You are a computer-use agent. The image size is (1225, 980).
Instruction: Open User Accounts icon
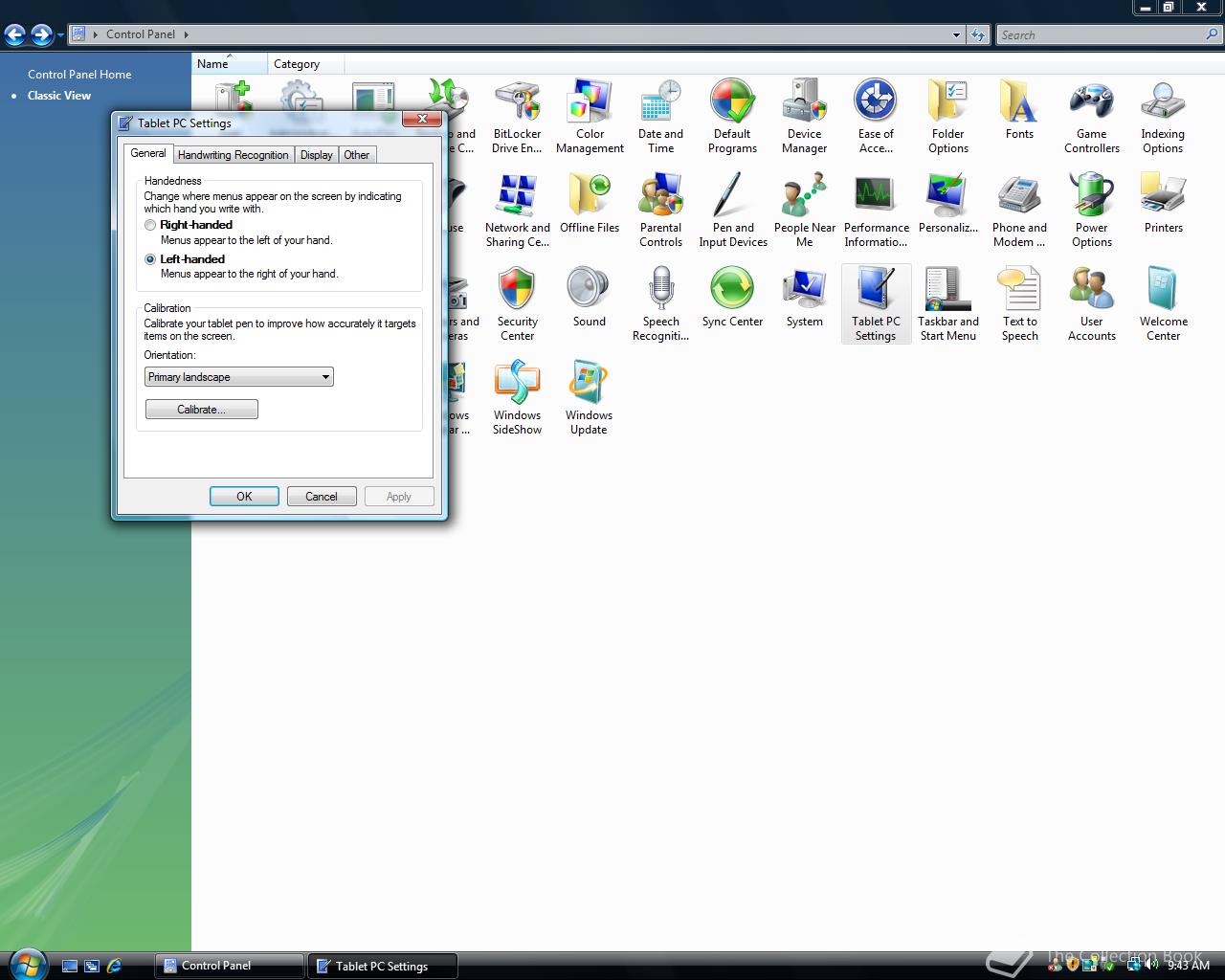[x=1091, y=304]
